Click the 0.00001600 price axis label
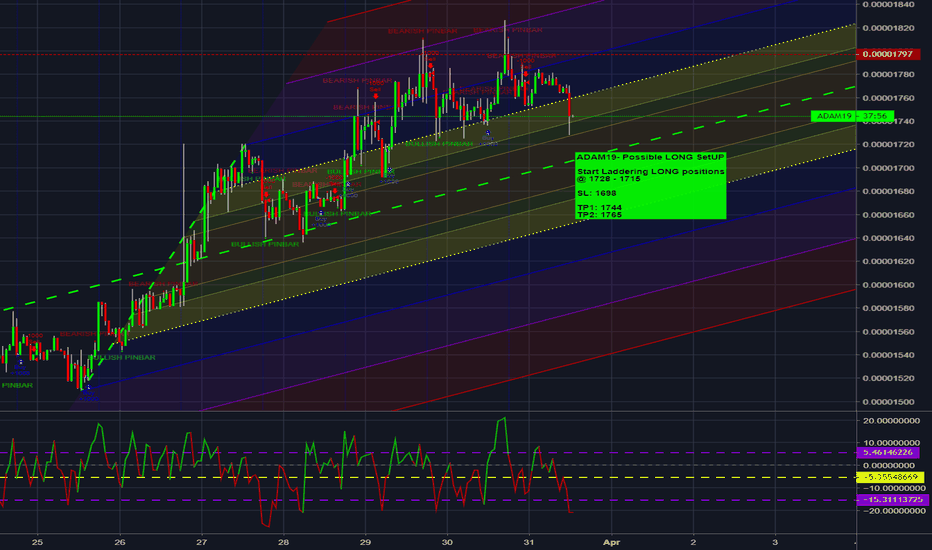Image resolution: width=932 pixels, height=550 pixels. 888,285
